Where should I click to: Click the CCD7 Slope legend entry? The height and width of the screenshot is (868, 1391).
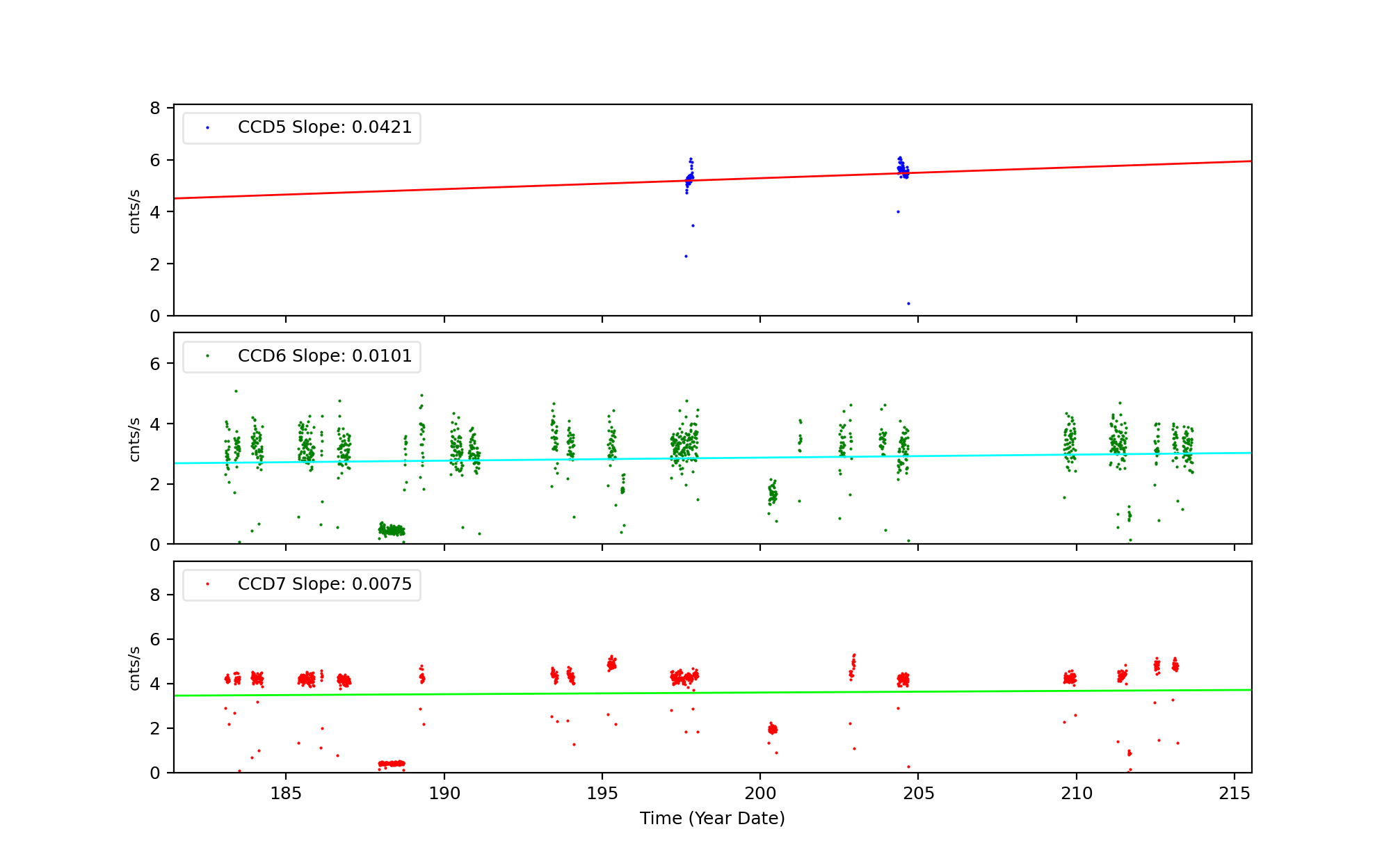tap(324, 584)
